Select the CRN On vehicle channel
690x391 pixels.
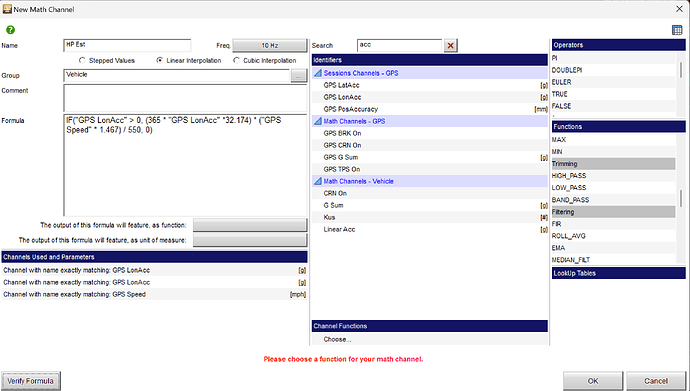(429, 193)
